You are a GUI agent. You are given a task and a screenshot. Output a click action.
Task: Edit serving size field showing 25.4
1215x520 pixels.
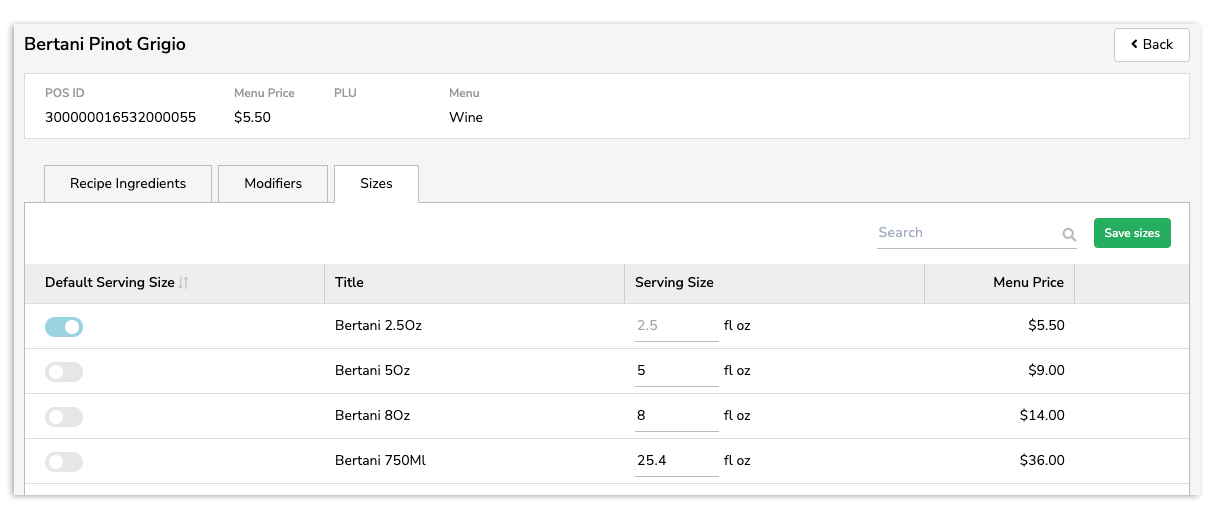[x=676, y=461]
